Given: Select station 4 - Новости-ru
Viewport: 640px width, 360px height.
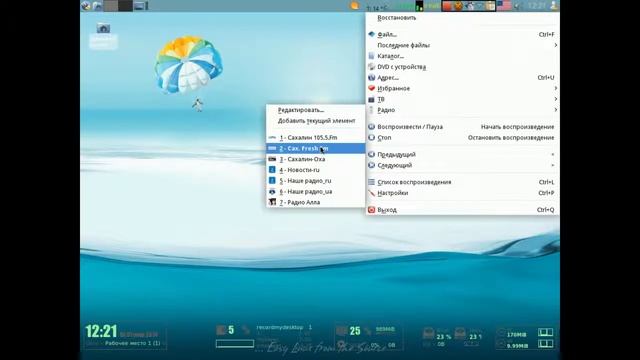Looking at the screenshot, I should point(316,170).
